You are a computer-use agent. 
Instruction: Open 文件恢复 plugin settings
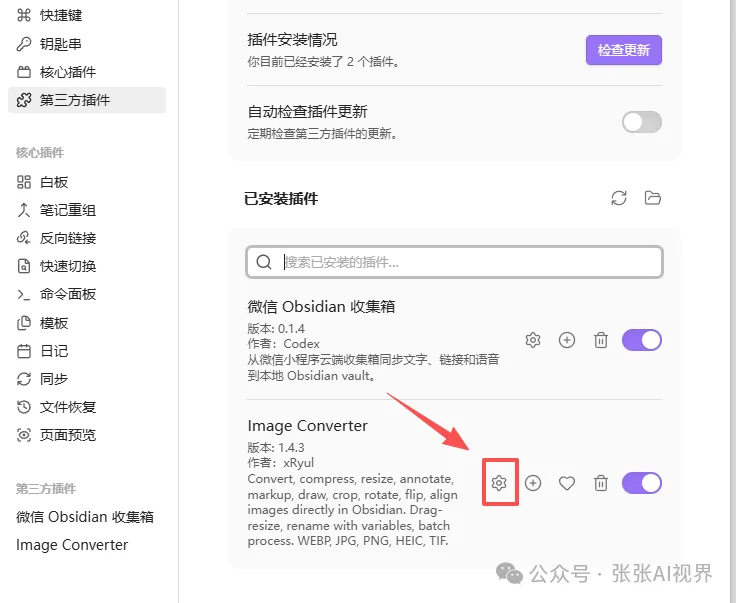coord(87,407)
